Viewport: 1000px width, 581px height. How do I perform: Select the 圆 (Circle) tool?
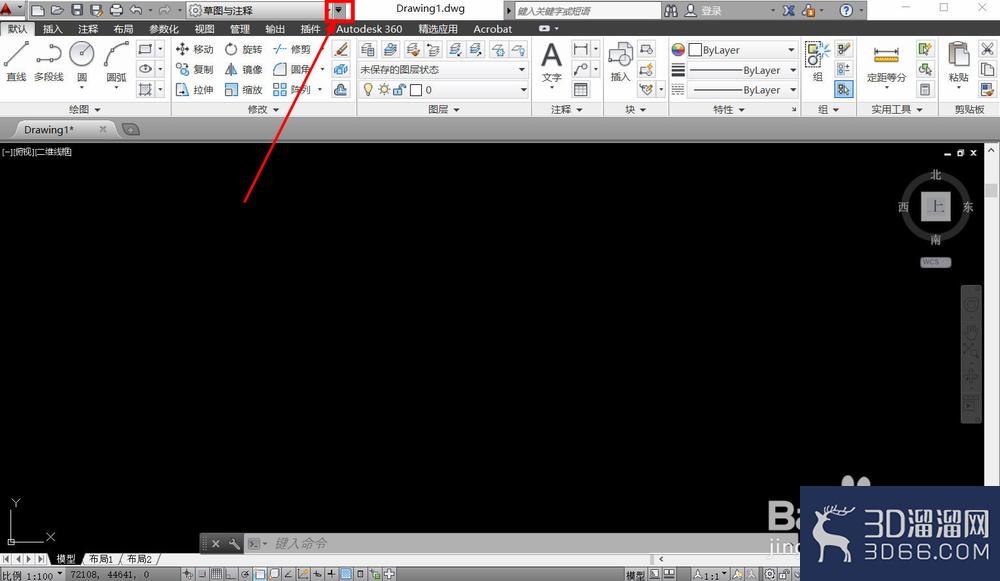click(x=82, y=62)
